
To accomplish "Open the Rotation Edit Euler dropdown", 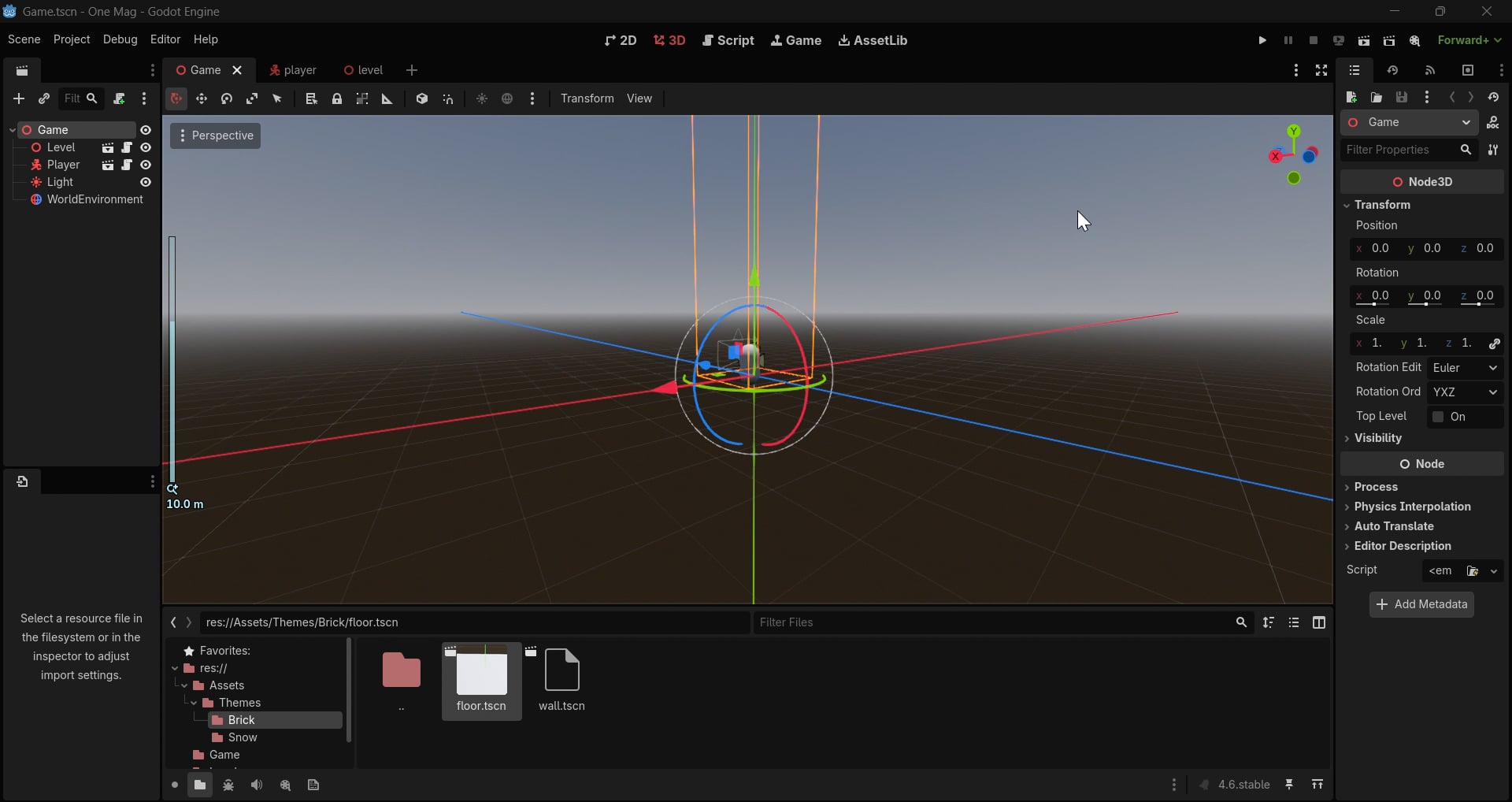I will point(1464,368).
